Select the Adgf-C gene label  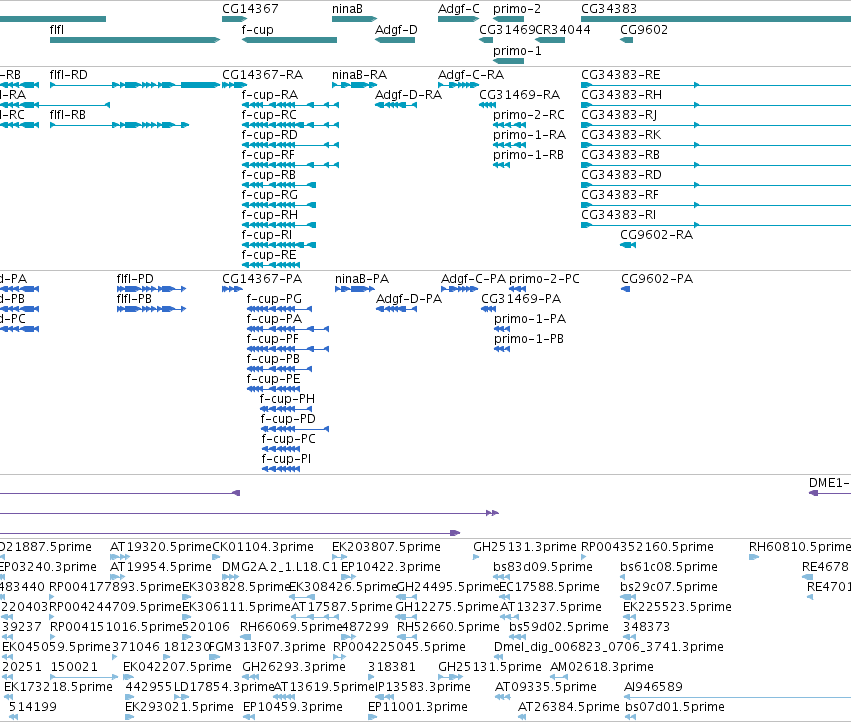pos(459,9)
